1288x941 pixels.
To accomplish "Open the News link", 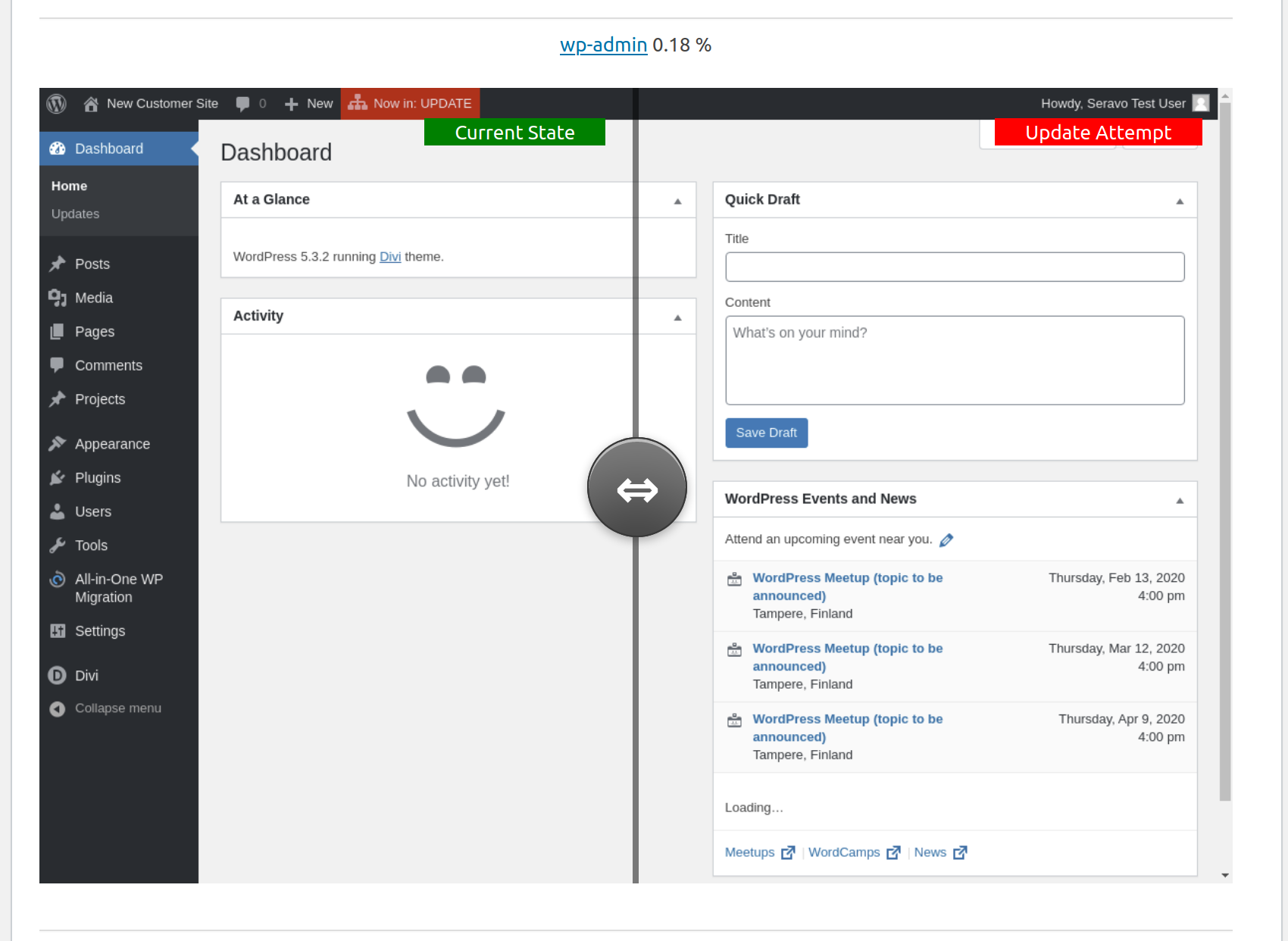I will pyautogui.click(x=940, y=852).
